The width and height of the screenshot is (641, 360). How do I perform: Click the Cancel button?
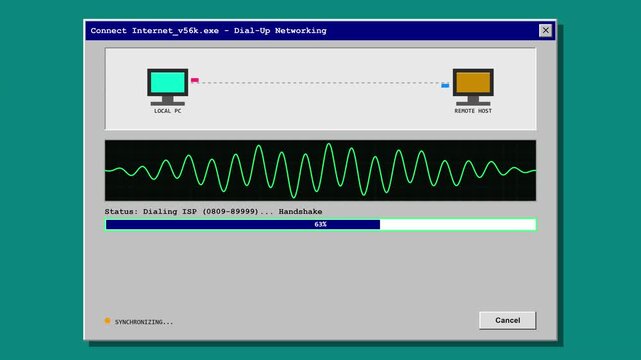tap(507, 320)
